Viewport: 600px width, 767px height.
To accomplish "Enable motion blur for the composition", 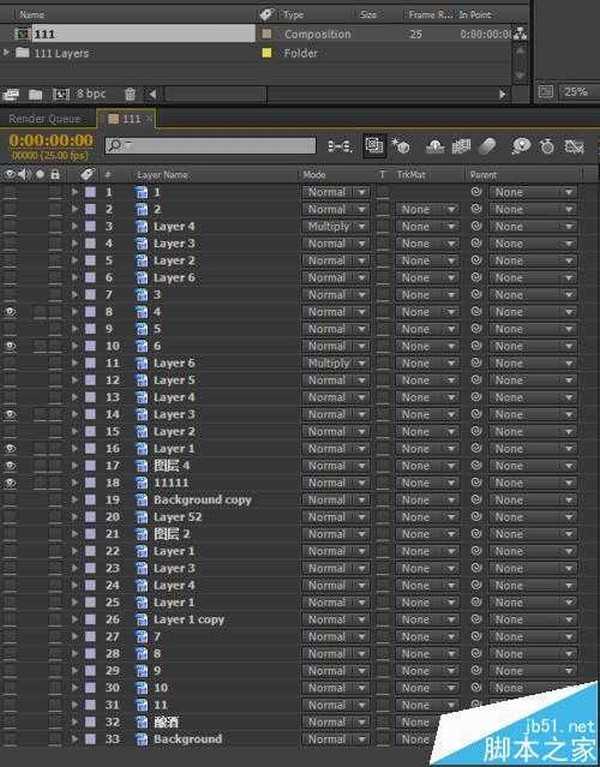I will click(487, 146).
